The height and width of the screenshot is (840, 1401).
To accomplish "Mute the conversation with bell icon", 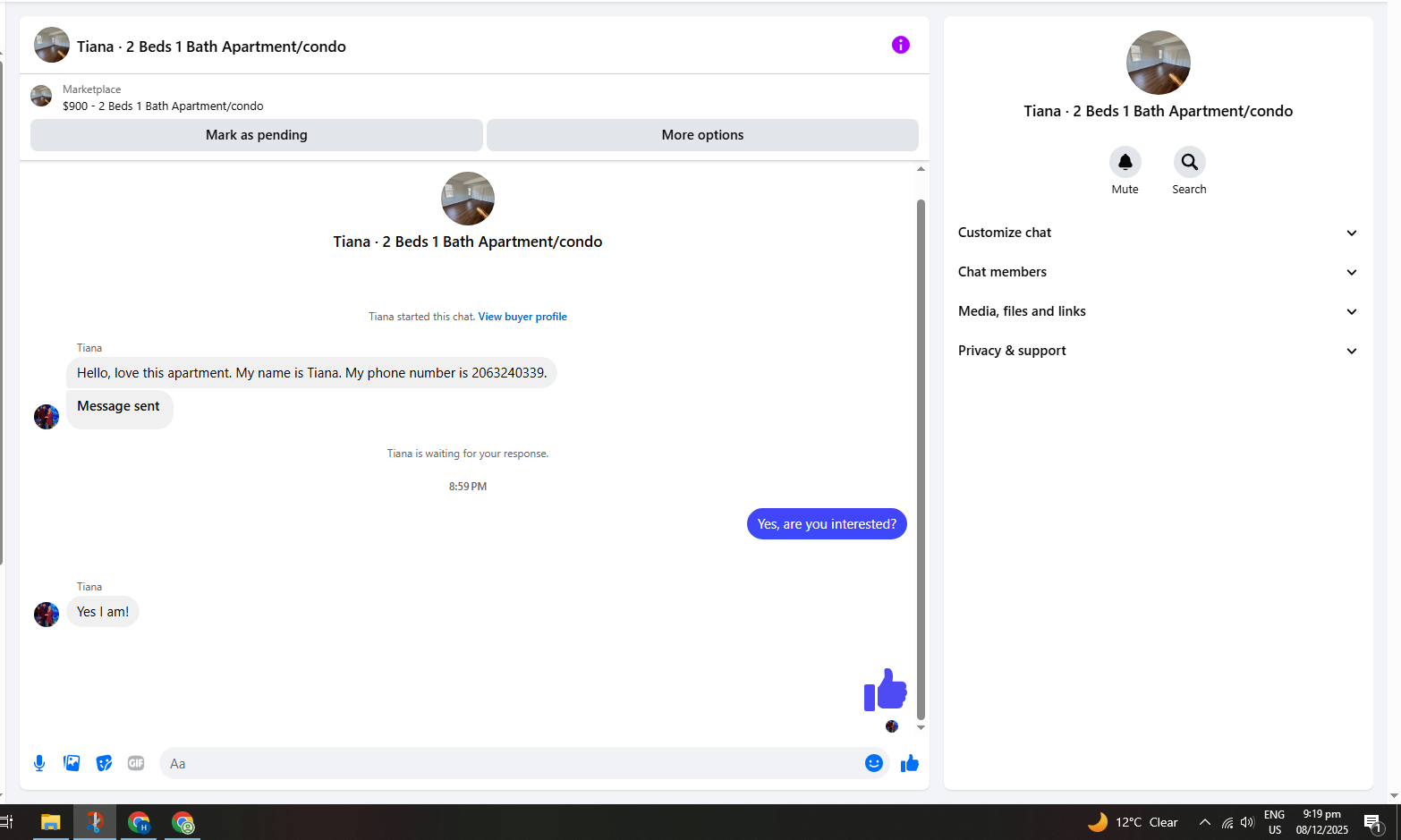I will pos(1125,162).
